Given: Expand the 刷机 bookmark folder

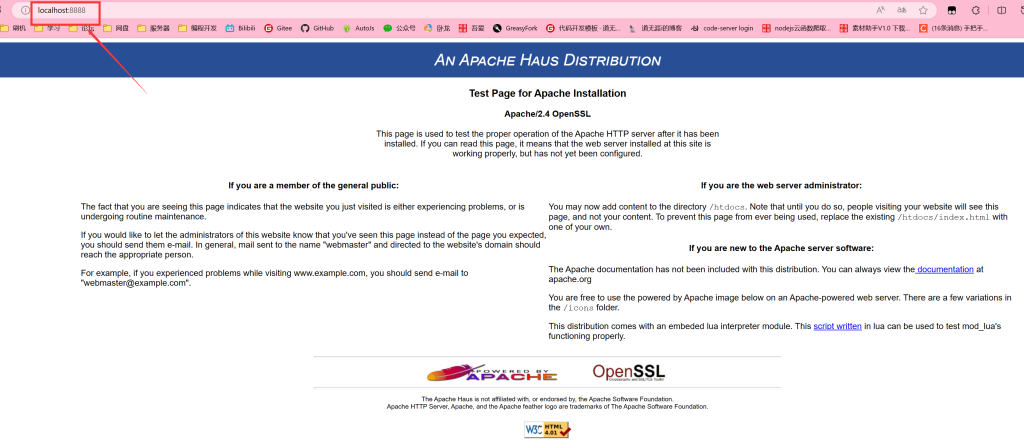Looking at the screenshot, I should (13, 29).
